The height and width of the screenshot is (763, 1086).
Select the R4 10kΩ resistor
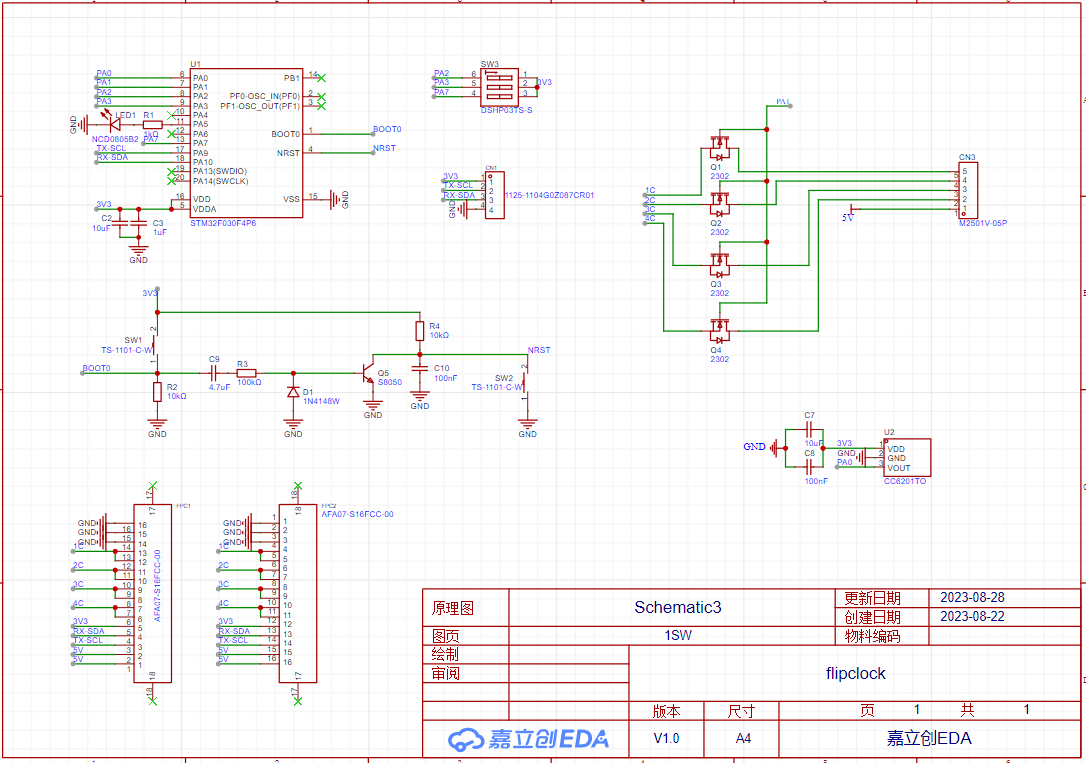[420, 331]
